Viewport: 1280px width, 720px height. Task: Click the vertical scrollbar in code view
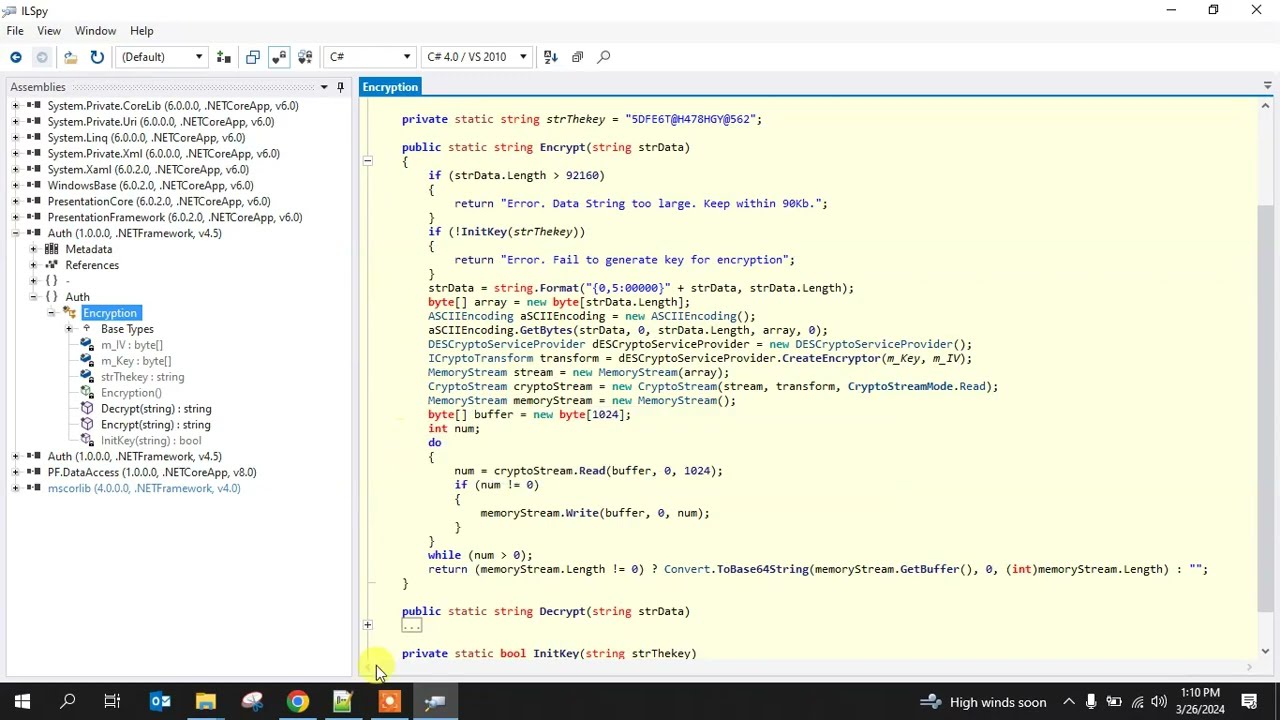(x=1266, y=410)
